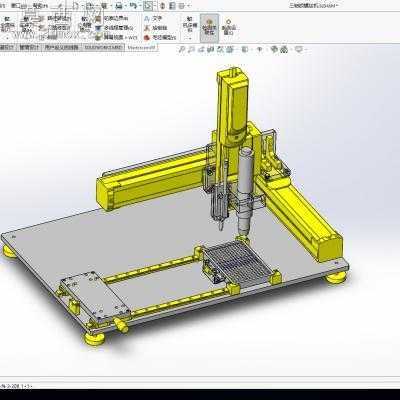Switch to the 管筒设计 tab
Image resolution: width=400 pixels, height=400 pixels.
click(29, 47)
